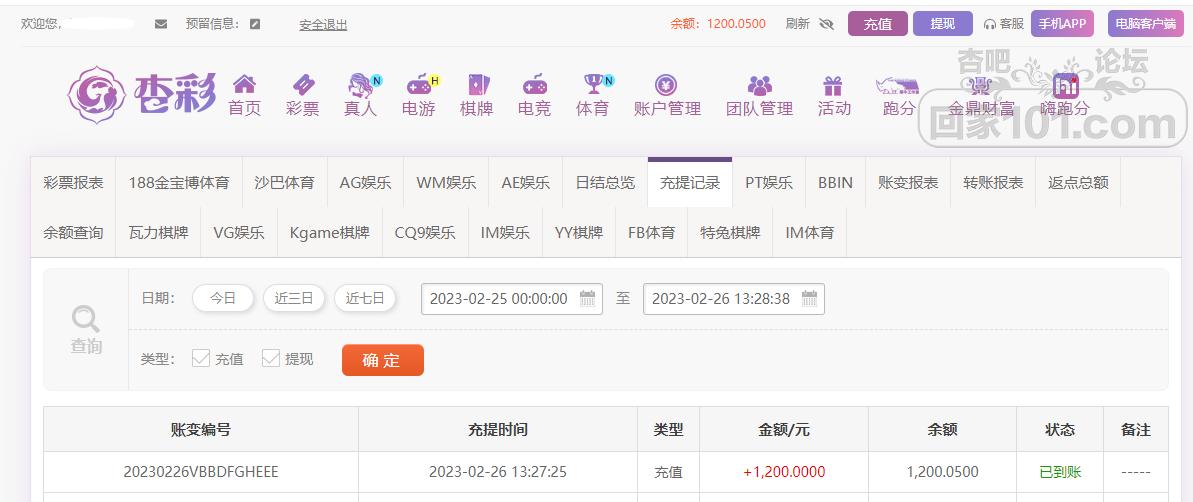Select the 充提记录 tab
1193x502 pixels.
tap(690, 183)
